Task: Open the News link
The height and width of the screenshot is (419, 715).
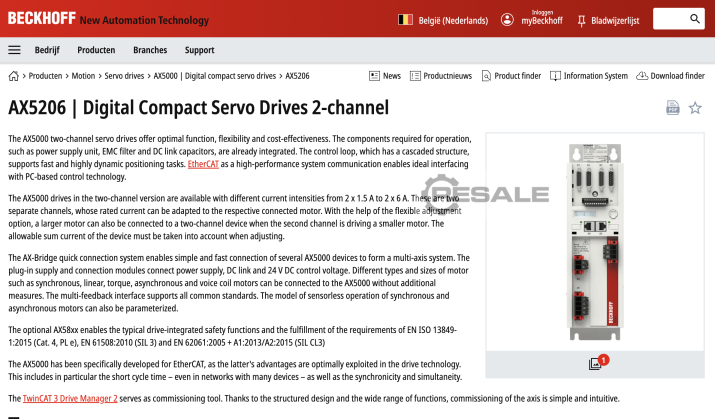Action: [392, 76]
